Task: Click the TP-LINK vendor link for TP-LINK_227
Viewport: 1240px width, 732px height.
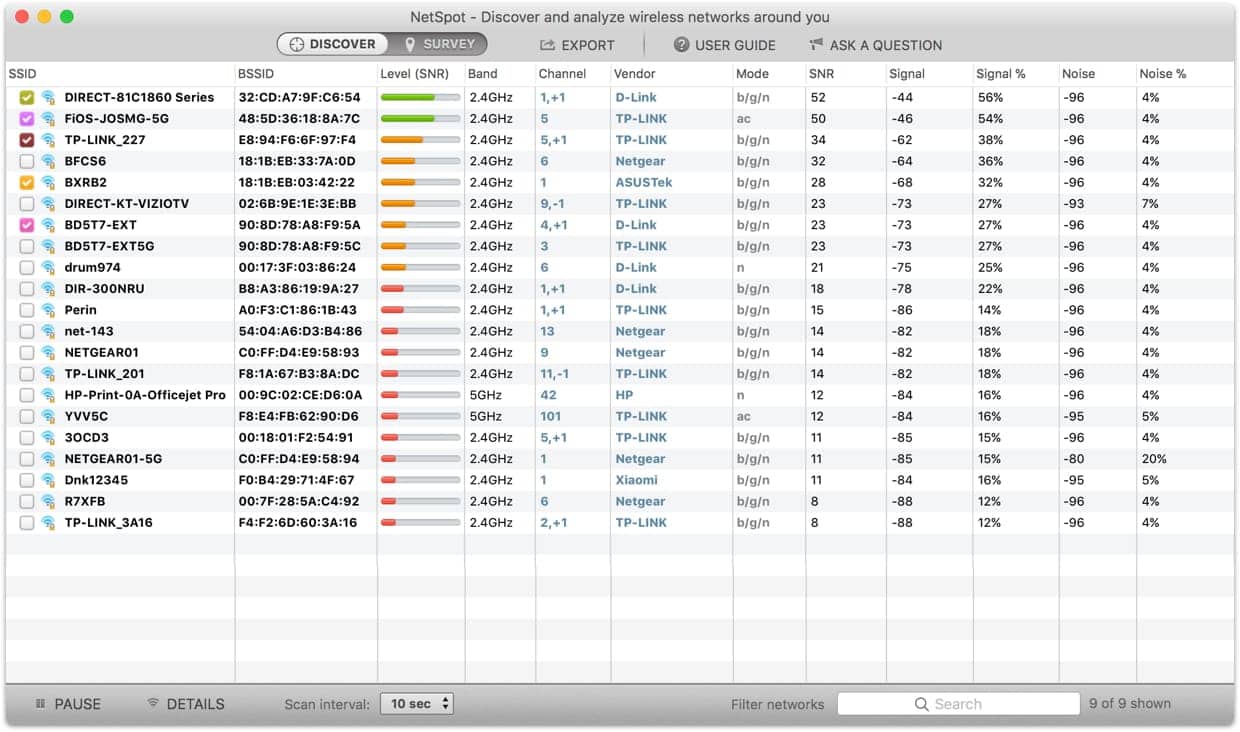Action: (x=640, y=140)
